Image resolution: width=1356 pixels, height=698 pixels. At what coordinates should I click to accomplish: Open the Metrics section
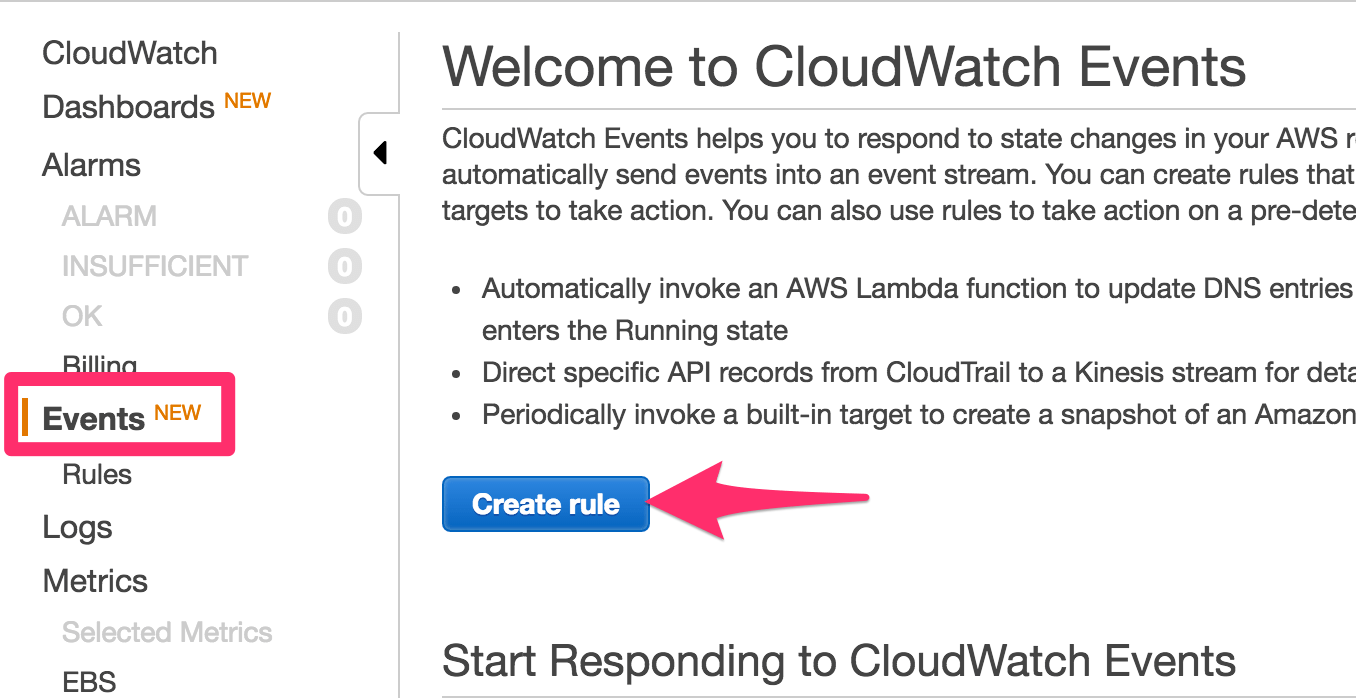[94, 581]
